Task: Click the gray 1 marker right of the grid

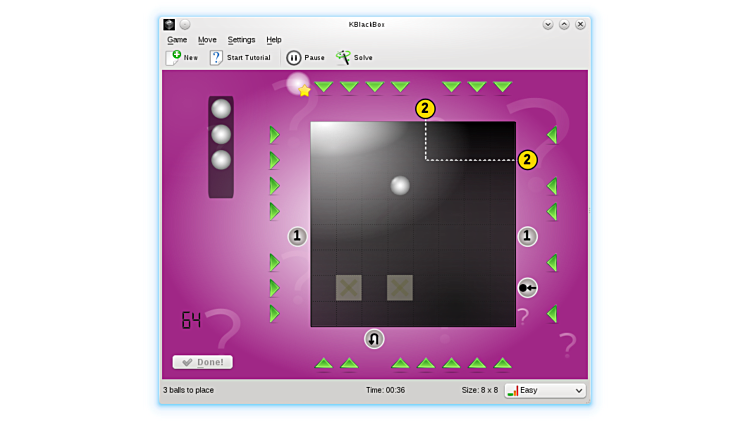Action: pos(527,237)
